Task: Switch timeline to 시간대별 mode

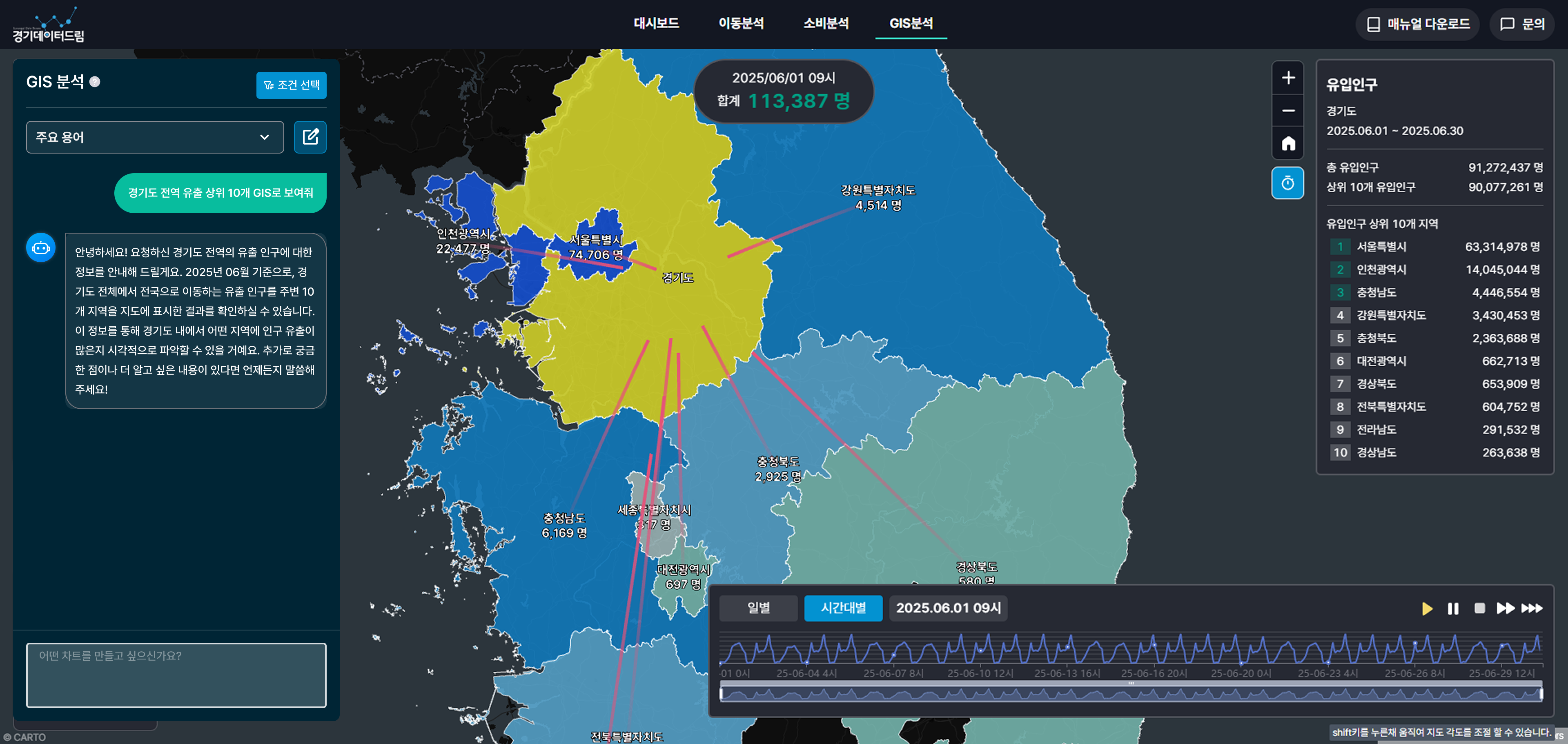Action: (844, 608)
